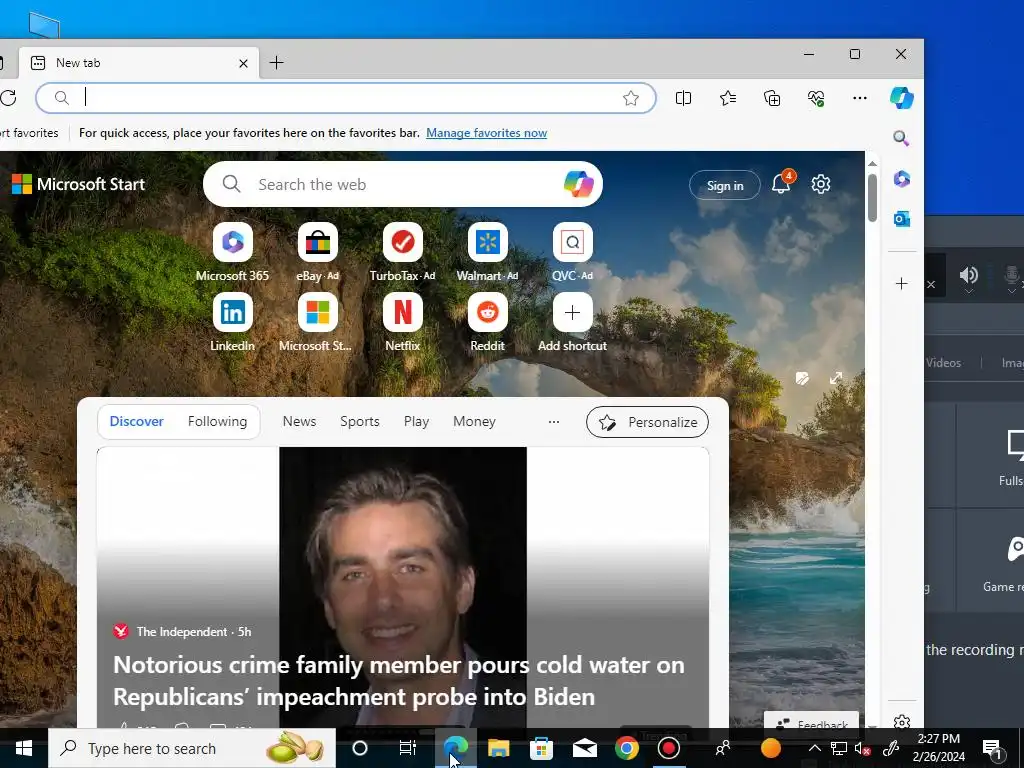Image resolution: width=1024 pixels, height=768 pixels.
Task: Click the speaker volume icon in background window
Action: tap(968, 276)
